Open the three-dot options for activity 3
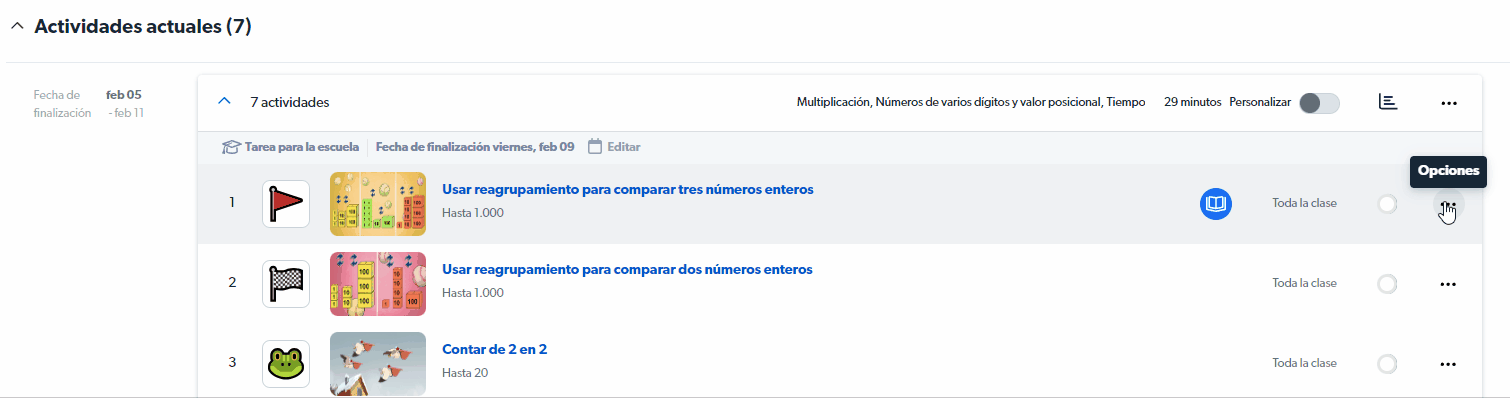The image size is (1510, 398). click(x=1447, y=364)
